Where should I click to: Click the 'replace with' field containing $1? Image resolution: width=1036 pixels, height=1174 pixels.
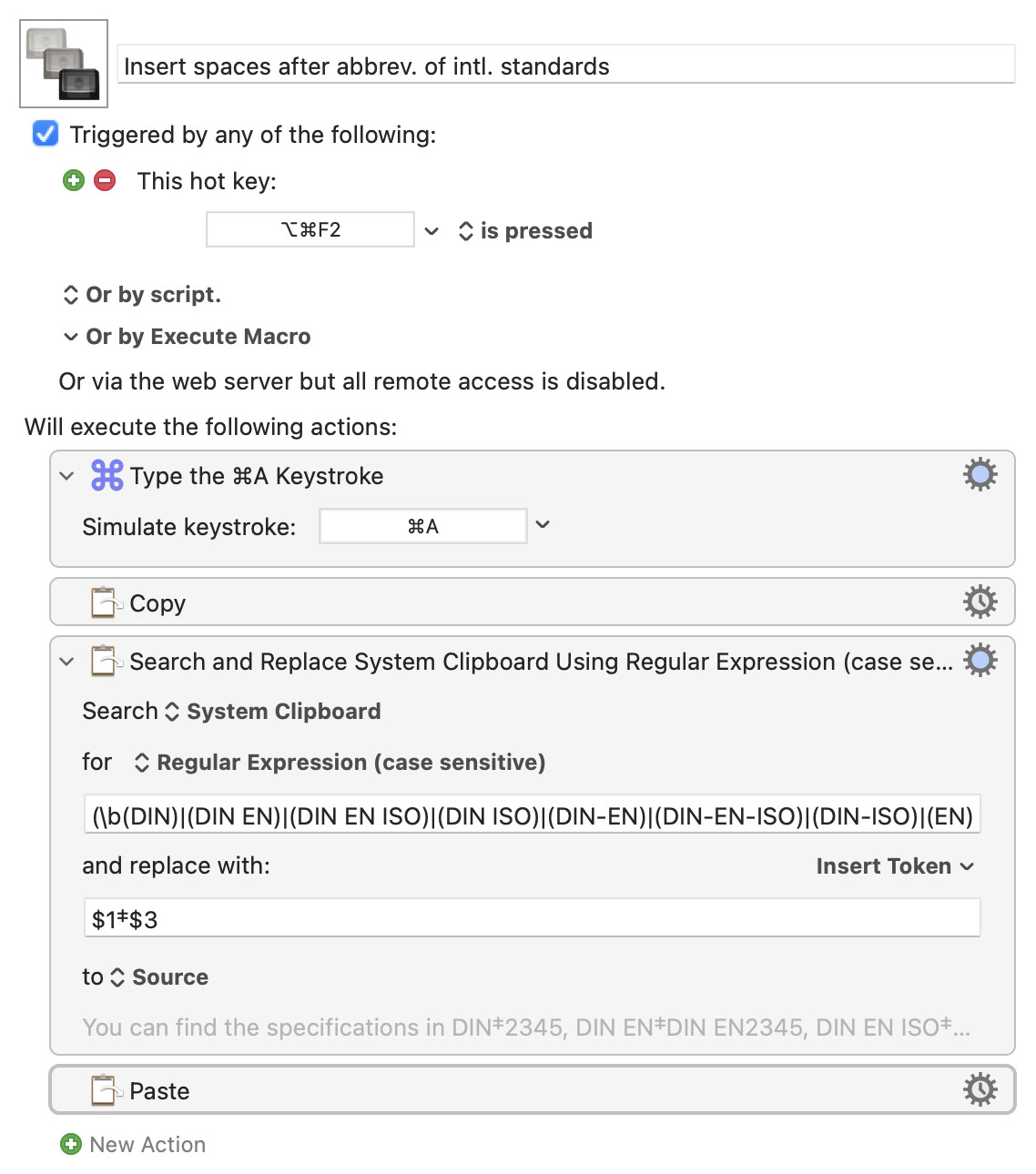[x=532, y=919]
